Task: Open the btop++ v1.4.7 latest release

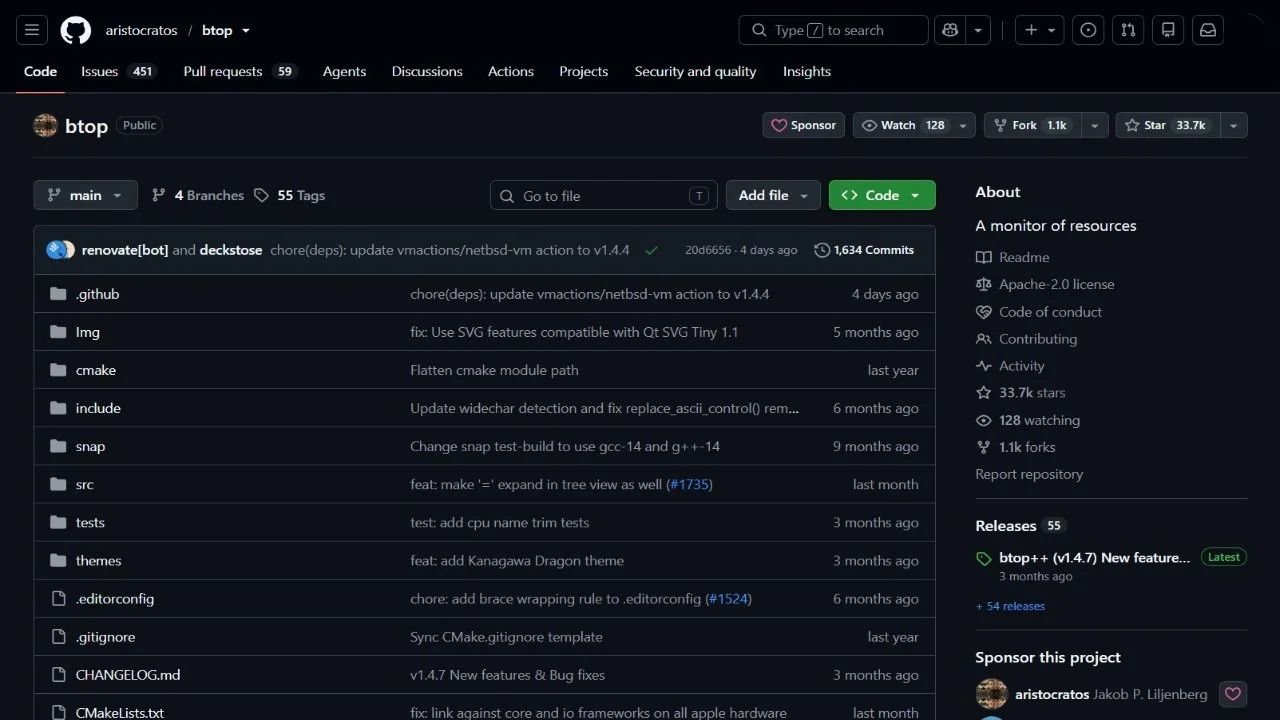Action: pos(1094,558)
